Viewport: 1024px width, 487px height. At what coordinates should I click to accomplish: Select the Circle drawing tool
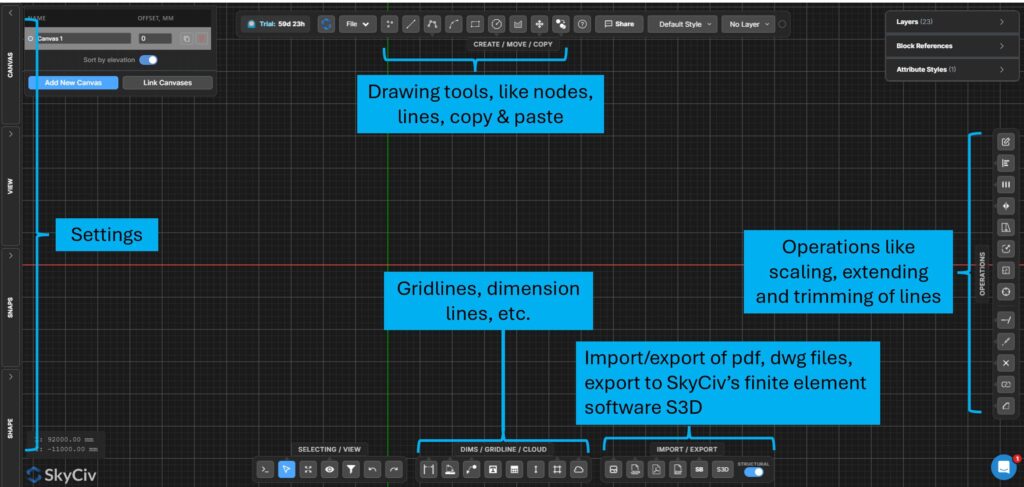[x=497, y=24]
